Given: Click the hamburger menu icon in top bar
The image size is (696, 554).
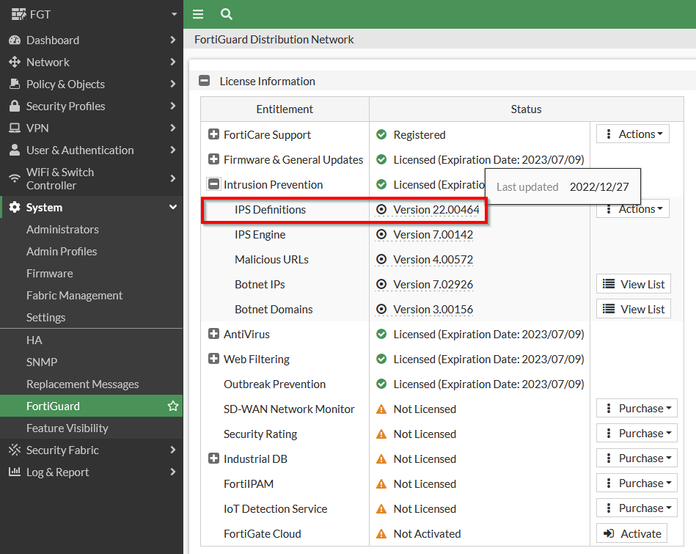Looking at the screenshot, I should click(x=198, y=14).
